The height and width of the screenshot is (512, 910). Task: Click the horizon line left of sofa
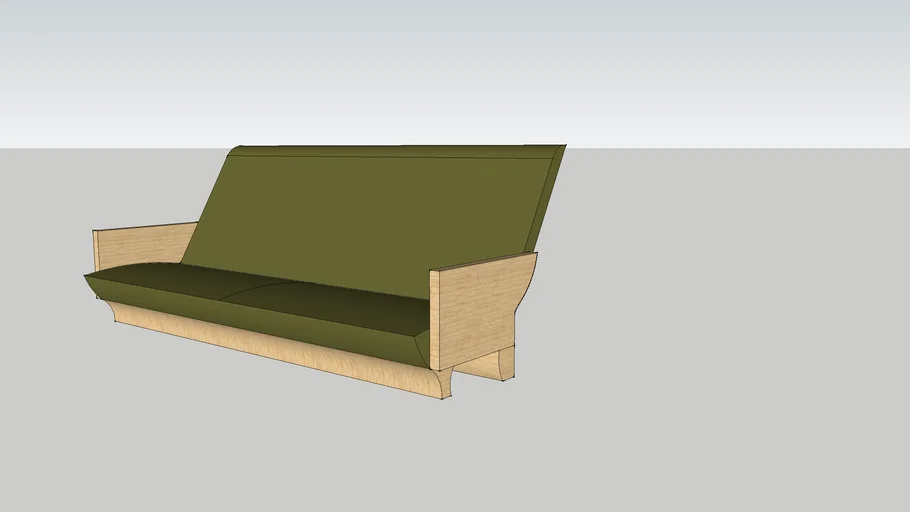[x=100, y=148]
